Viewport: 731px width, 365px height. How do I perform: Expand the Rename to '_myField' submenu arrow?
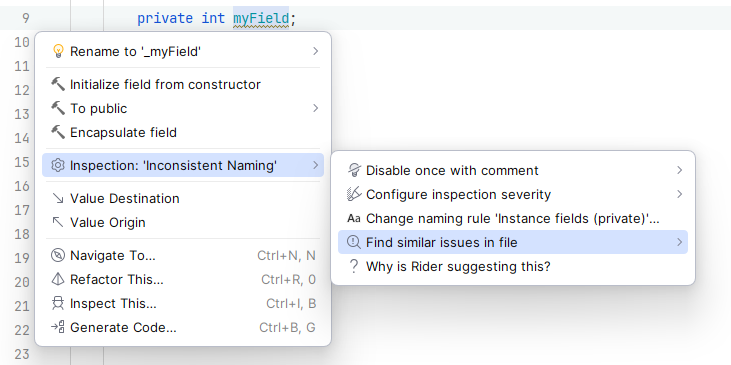coord(316,51)
